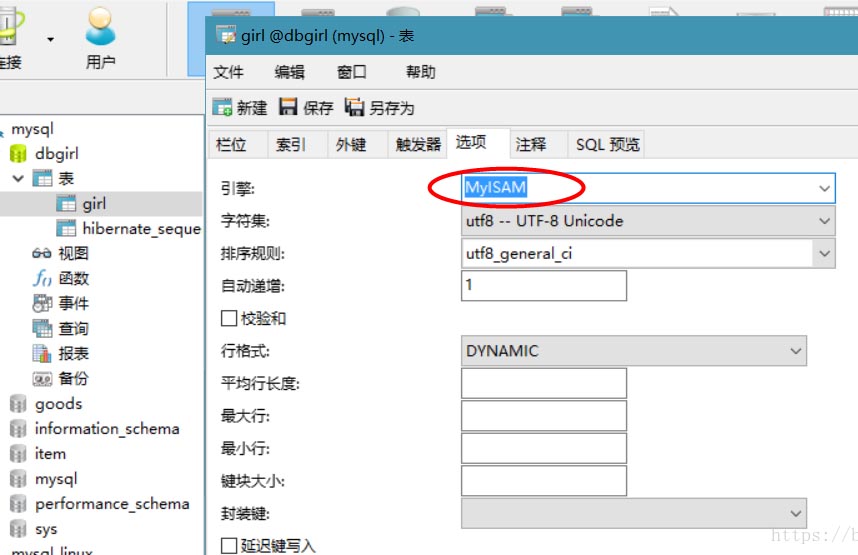Click the table editor window title icon
This screenshot has height=555, width=858.
[225, 35]
